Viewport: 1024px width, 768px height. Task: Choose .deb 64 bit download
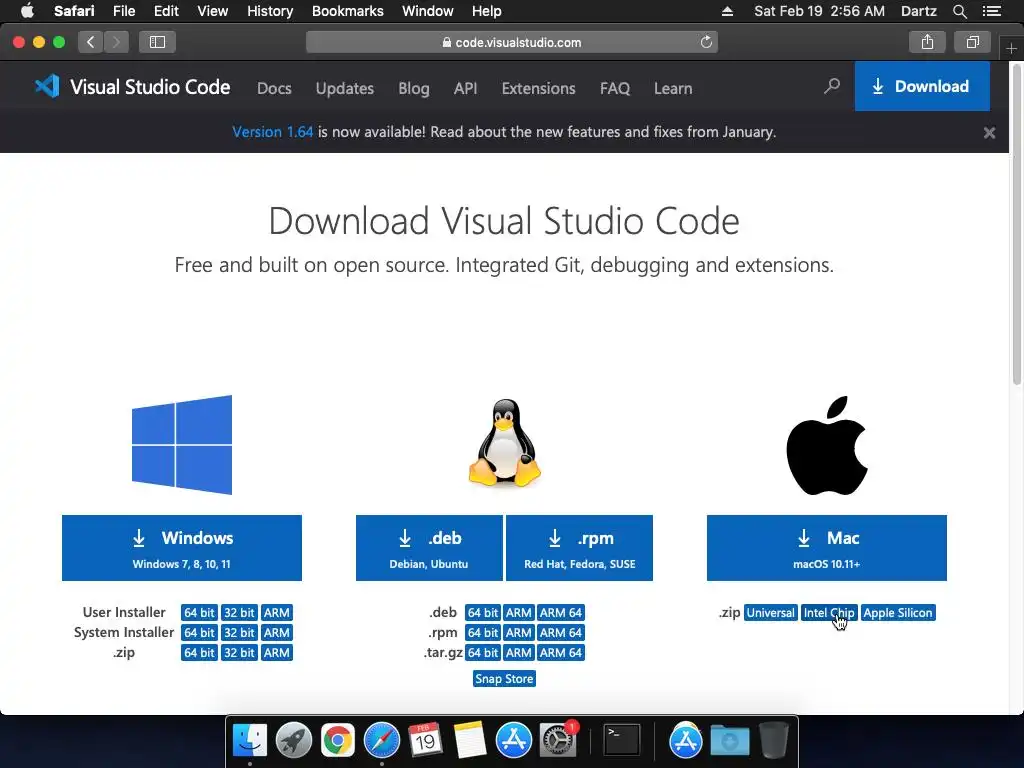483,613
